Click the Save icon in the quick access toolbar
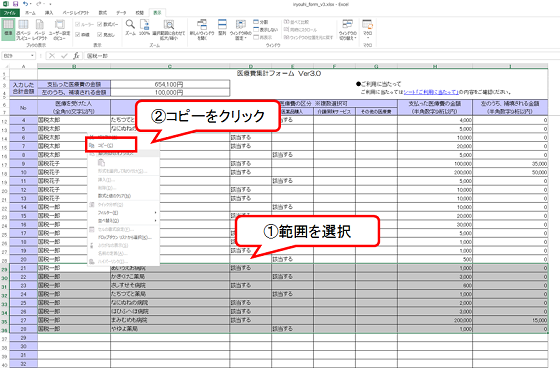Viewport: 560px width, 368px height. click(x=15, y=4)
